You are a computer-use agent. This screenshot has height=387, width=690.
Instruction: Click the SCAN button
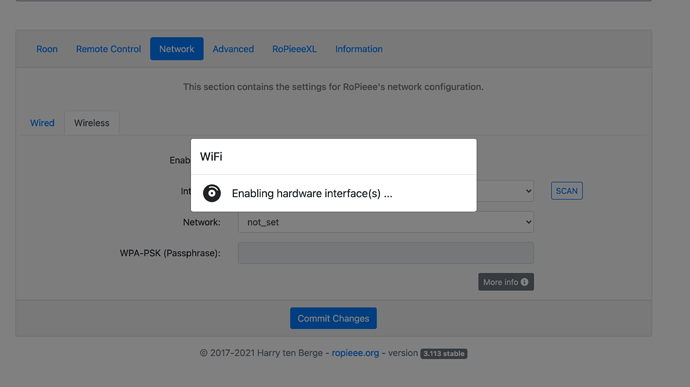point(566,191)
